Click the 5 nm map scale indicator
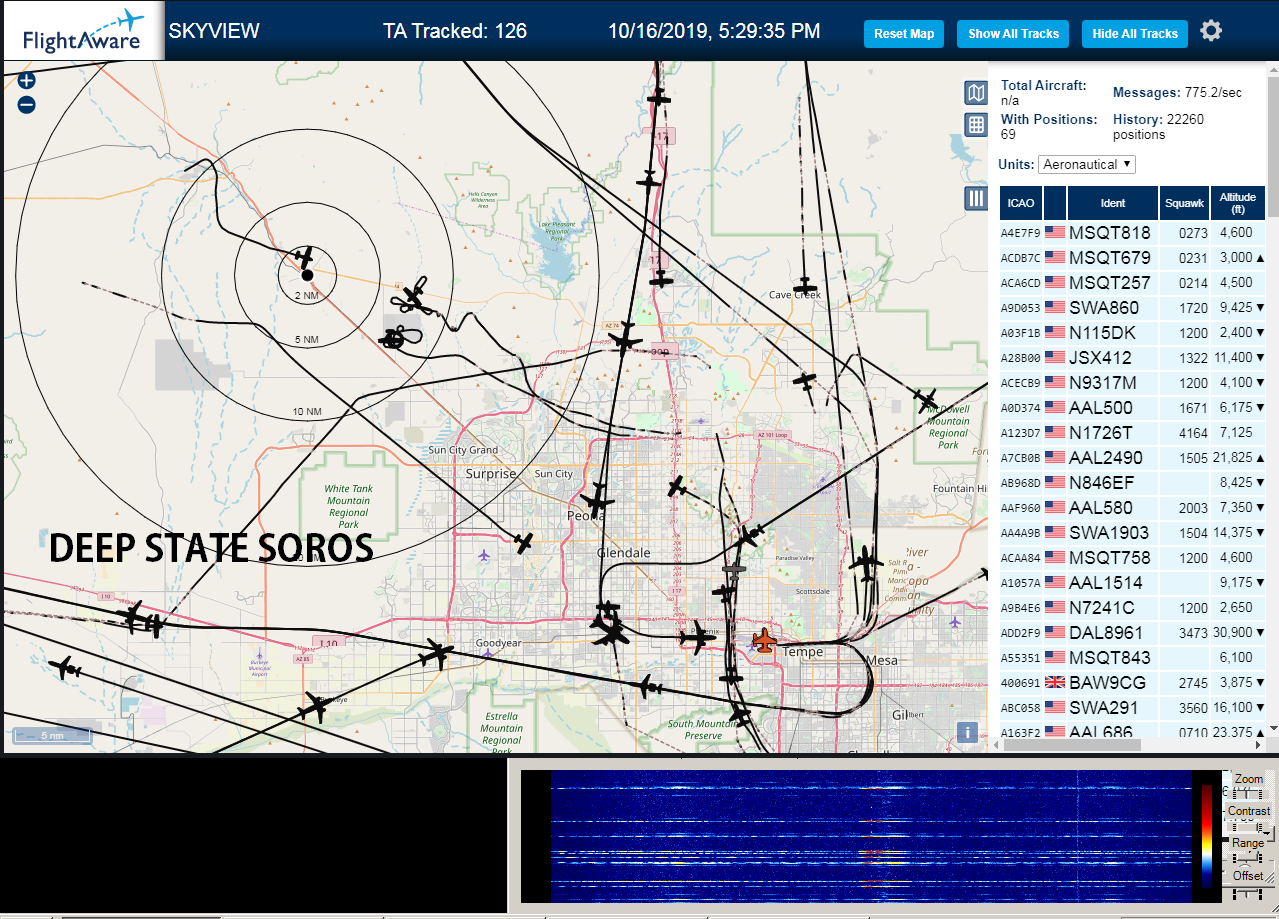 coord(51,735)
